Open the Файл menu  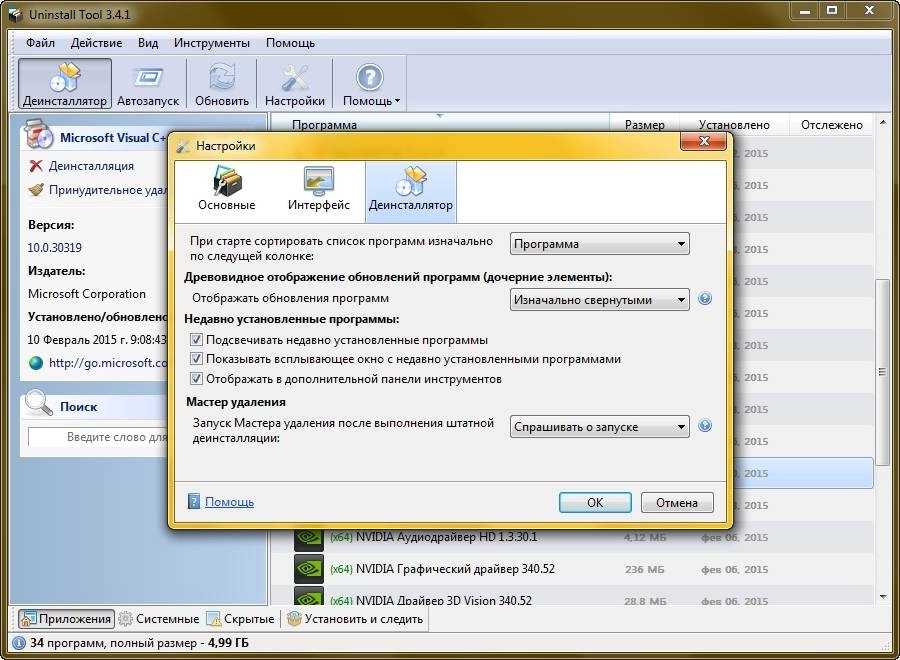[x=40, y=43]
